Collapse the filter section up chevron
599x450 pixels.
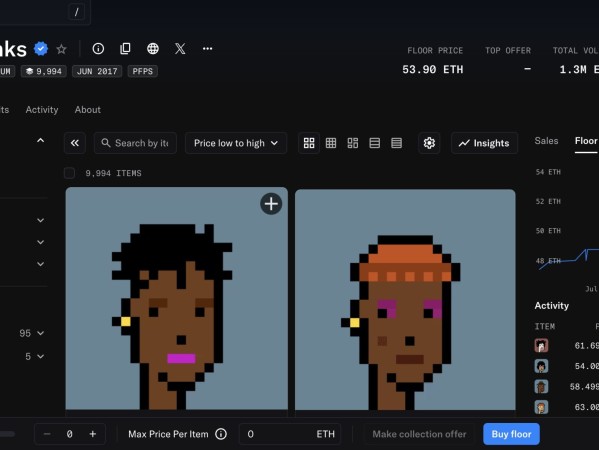tap(40, 141)
